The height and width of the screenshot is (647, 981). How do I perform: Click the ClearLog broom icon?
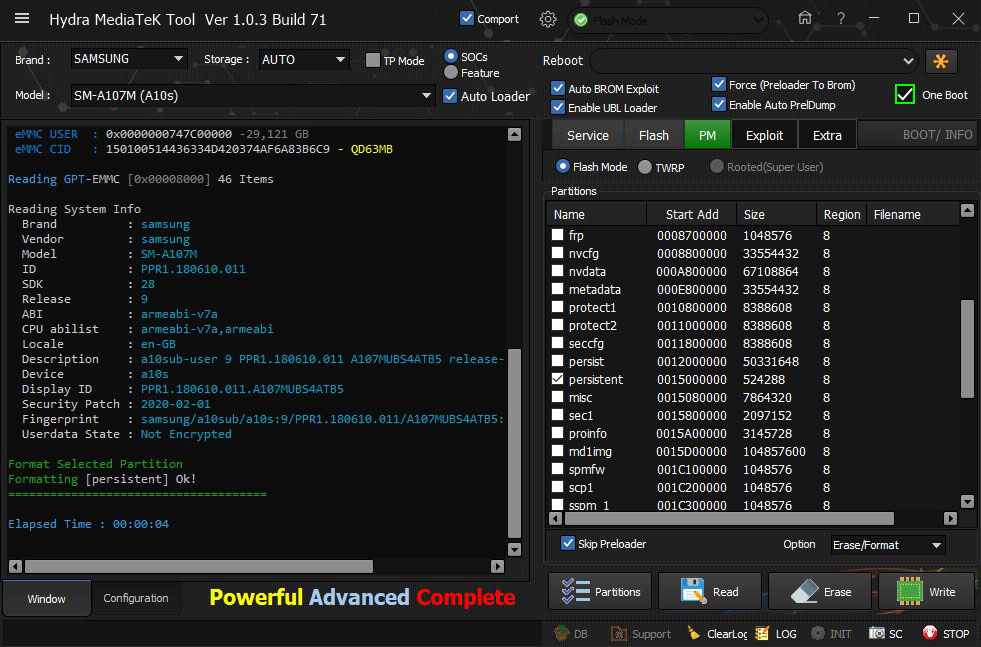click(693, 633)
